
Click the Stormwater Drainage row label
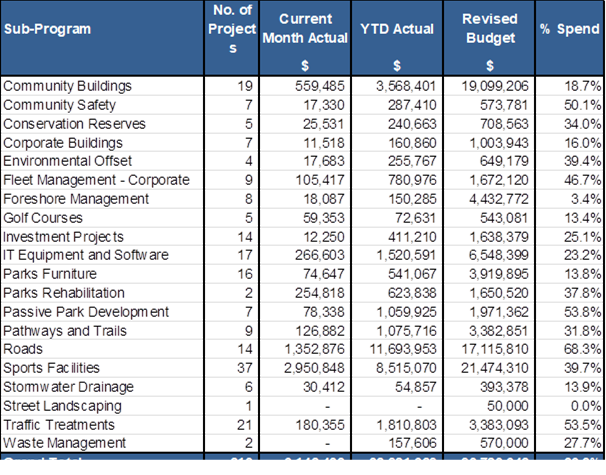67,386
